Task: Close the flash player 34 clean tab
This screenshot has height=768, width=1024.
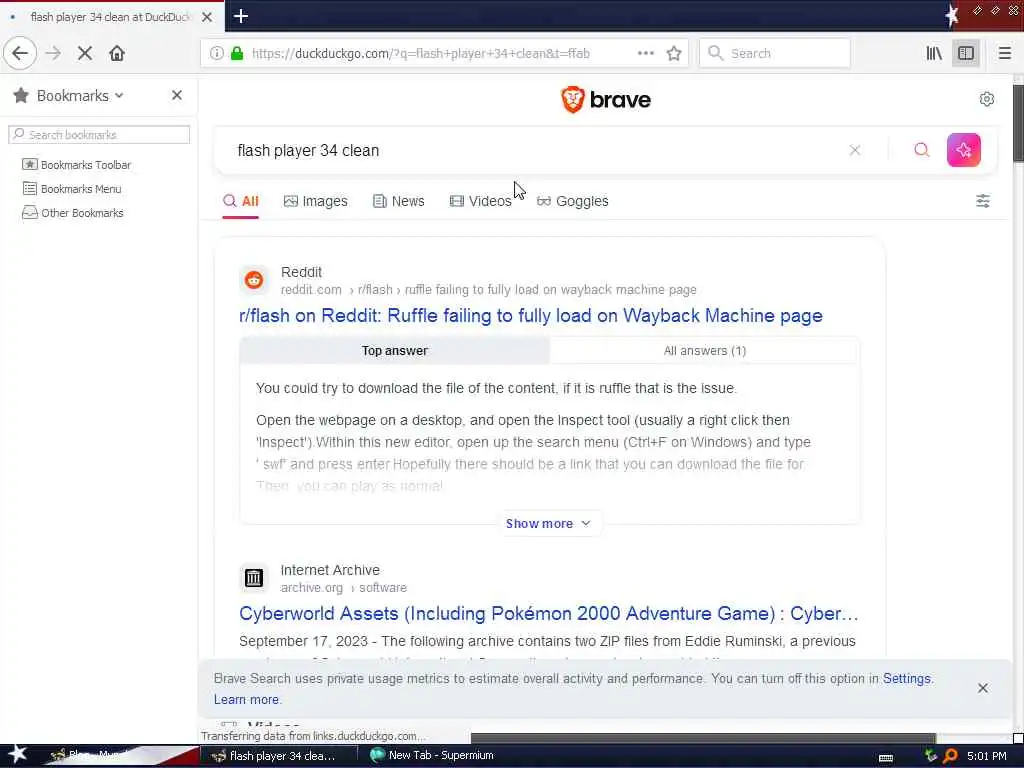Action: [x=207, y=17]
